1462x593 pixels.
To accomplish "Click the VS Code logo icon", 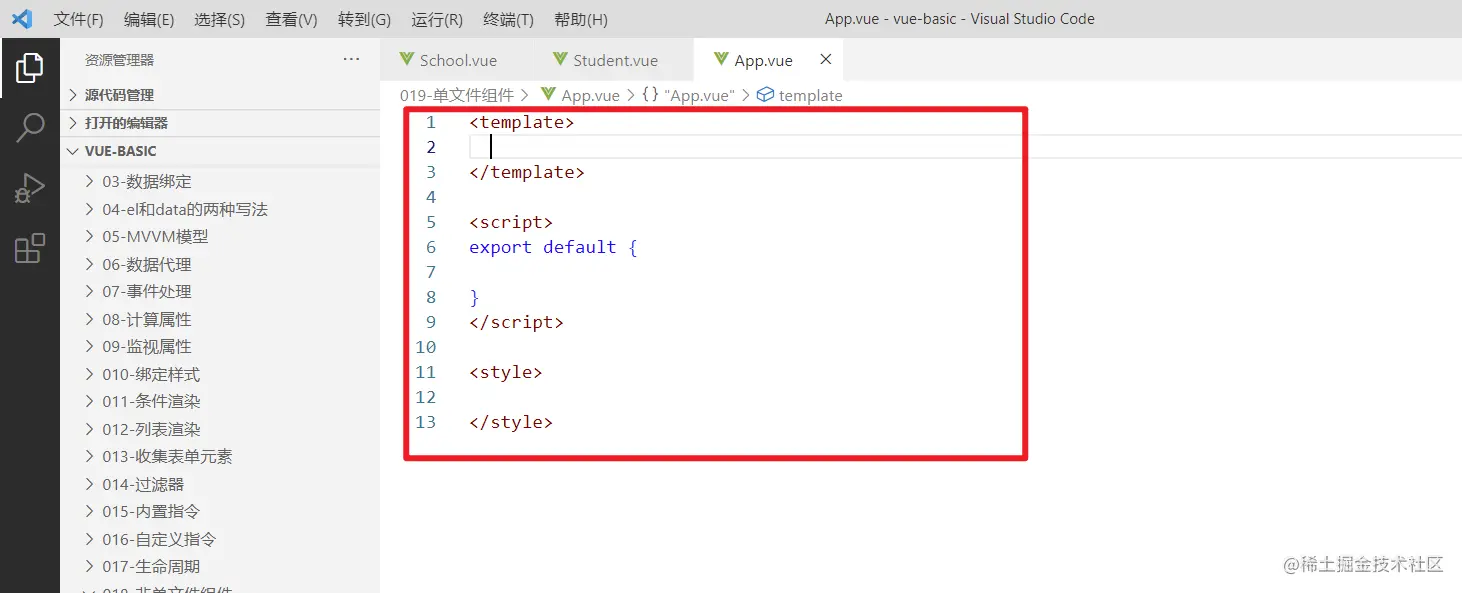I will [22, 19].
